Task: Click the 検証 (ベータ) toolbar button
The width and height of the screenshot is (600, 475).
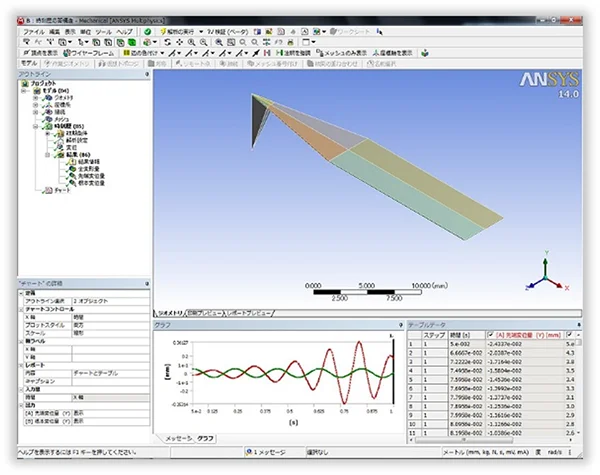Action: (228, 32)
